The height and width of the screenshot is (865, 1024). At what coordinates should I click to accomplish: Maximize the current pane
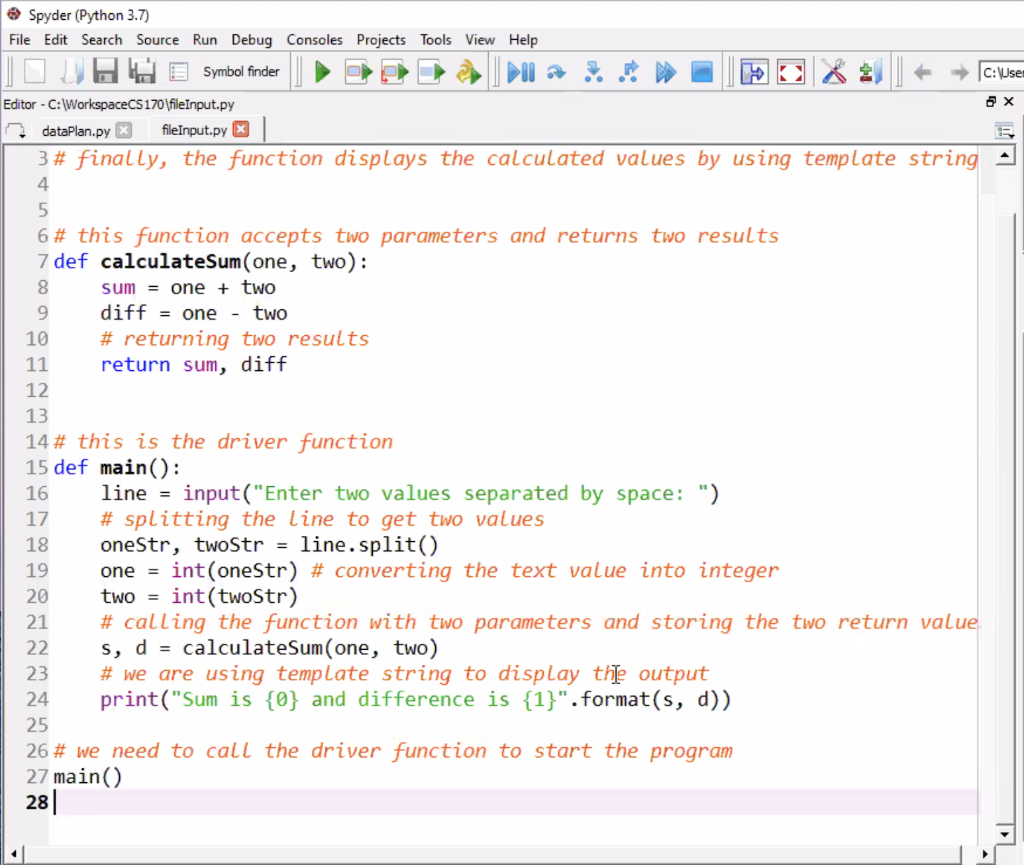[x=754, y=72]
